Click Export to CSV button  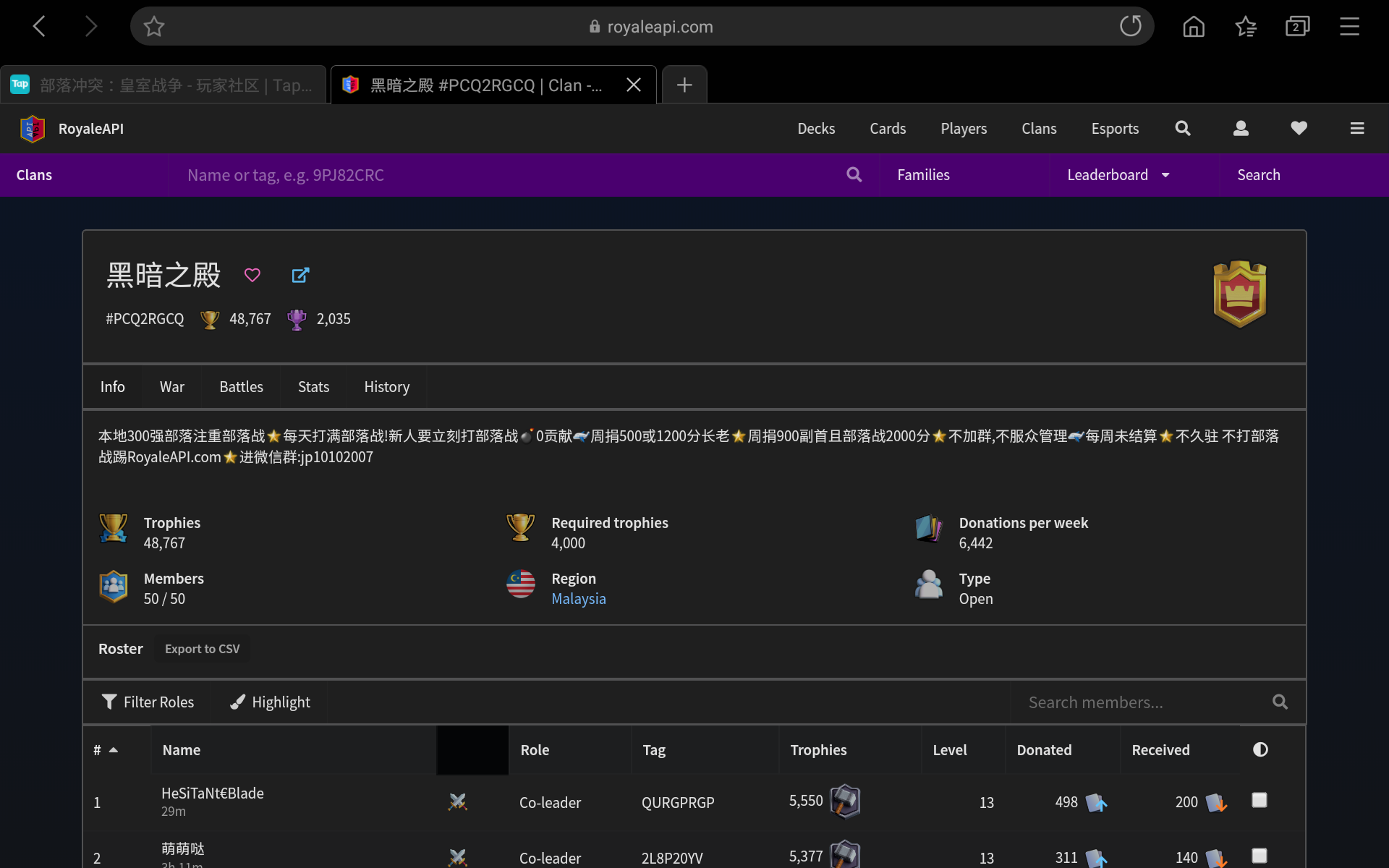click(x=202, y=649)
